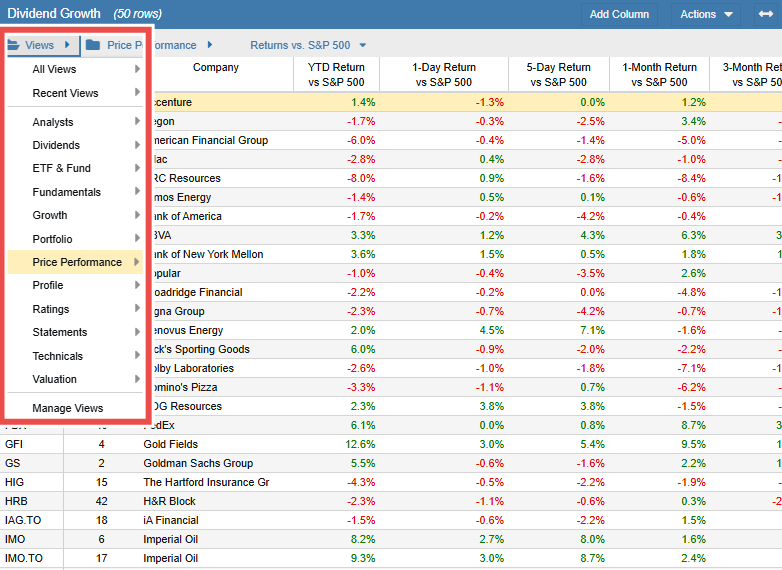Open the Profile views submenu

click(75, 285)
